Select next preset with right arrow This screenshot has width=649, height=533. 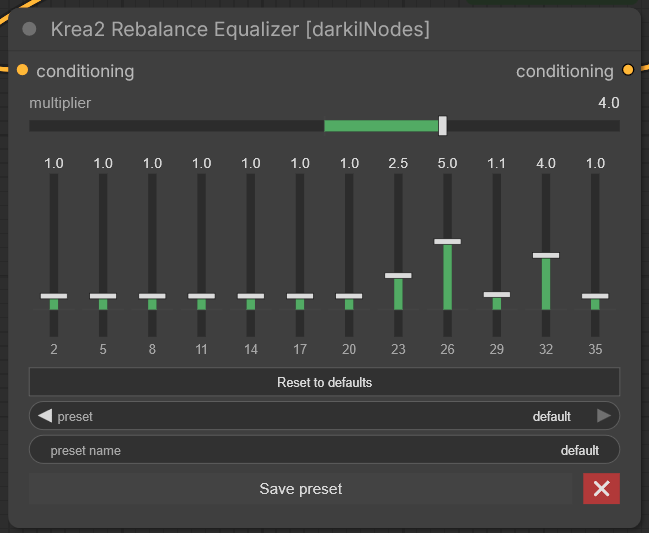pos(604,415)
